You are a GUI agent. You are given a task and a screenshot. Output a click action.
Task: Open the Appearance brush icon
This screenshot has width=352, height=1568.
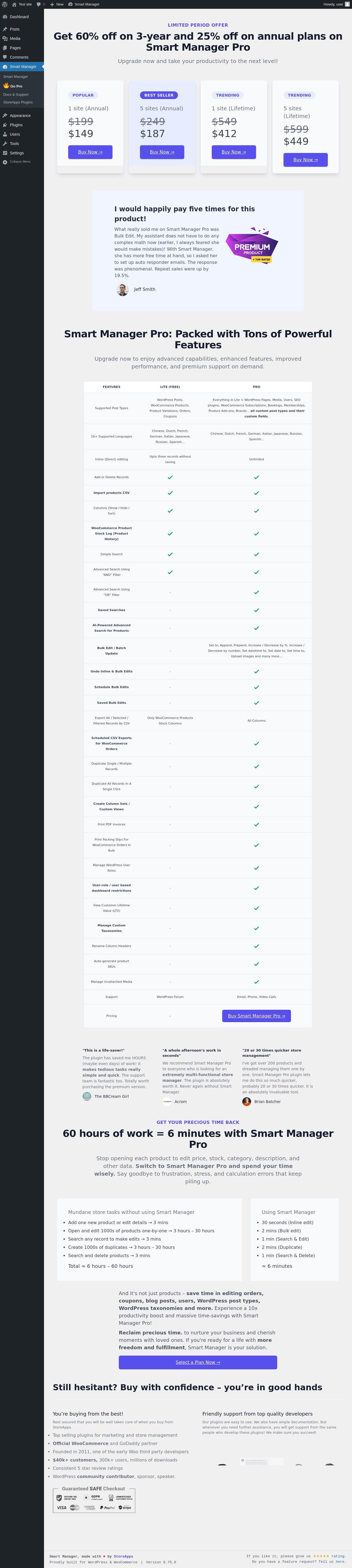click(5, 116)
